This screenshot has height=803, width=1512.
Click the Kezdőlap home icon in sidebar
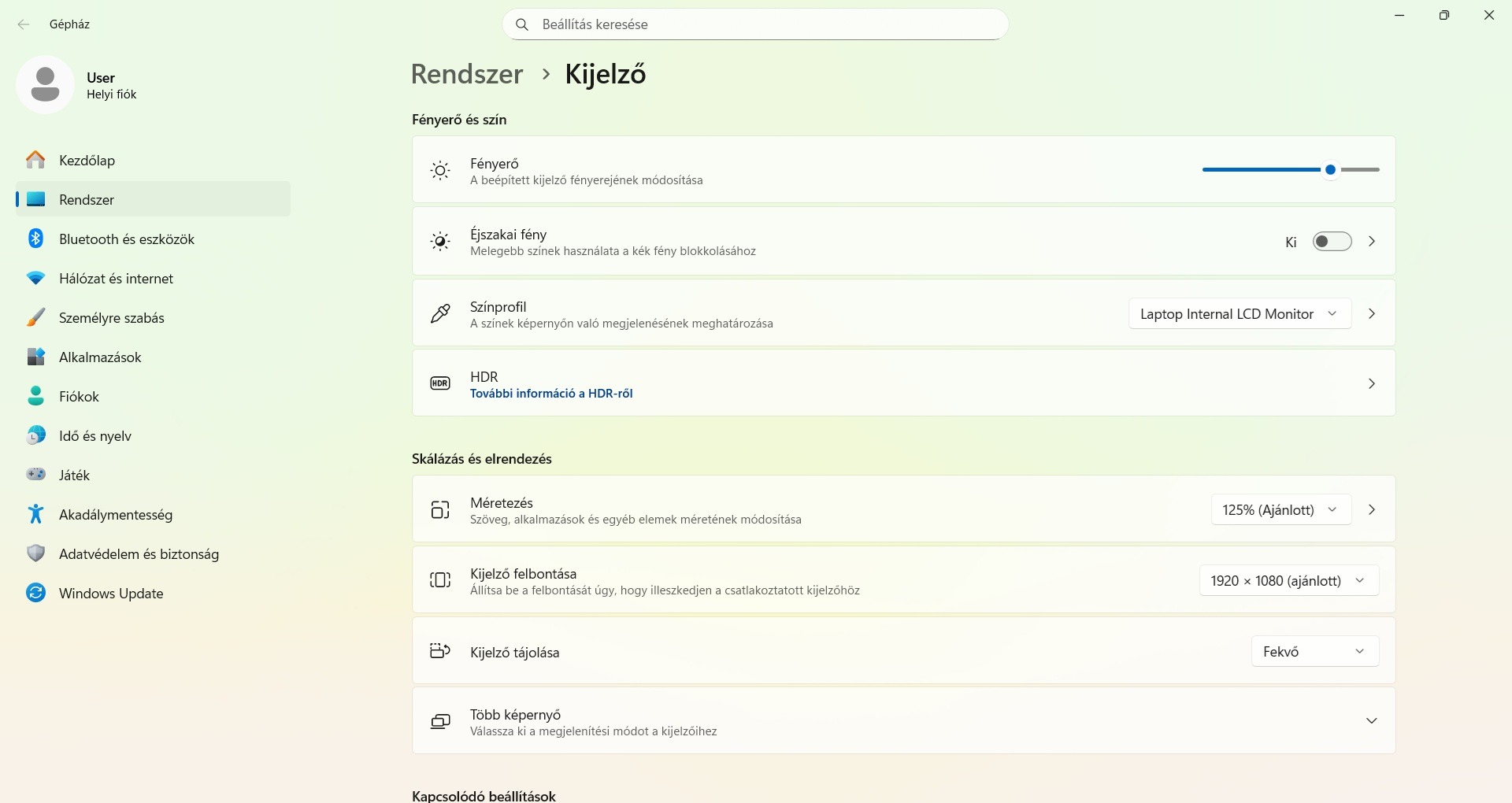(x=35, y=161)
